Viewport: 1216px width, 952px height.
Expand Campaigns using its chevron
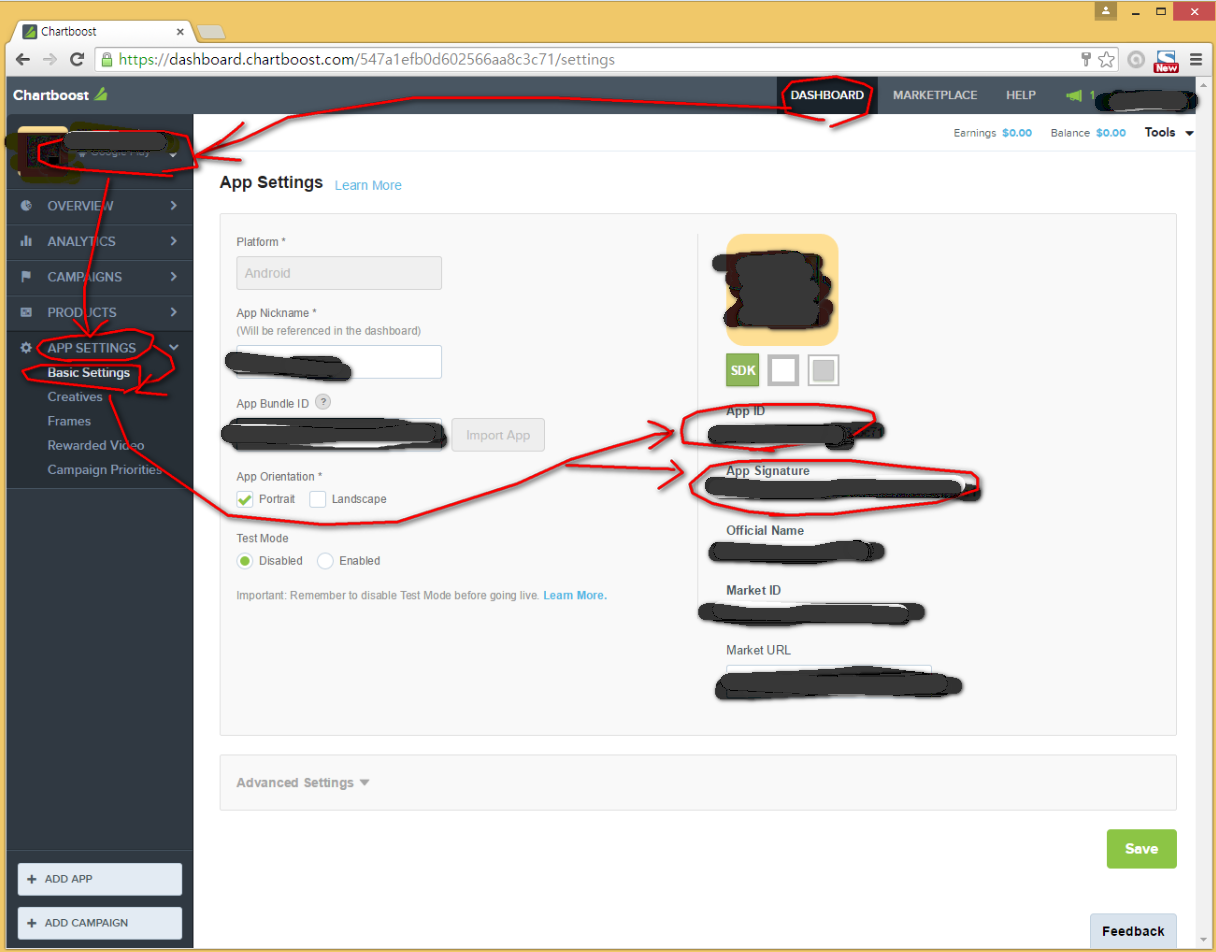tap(173, 277)
